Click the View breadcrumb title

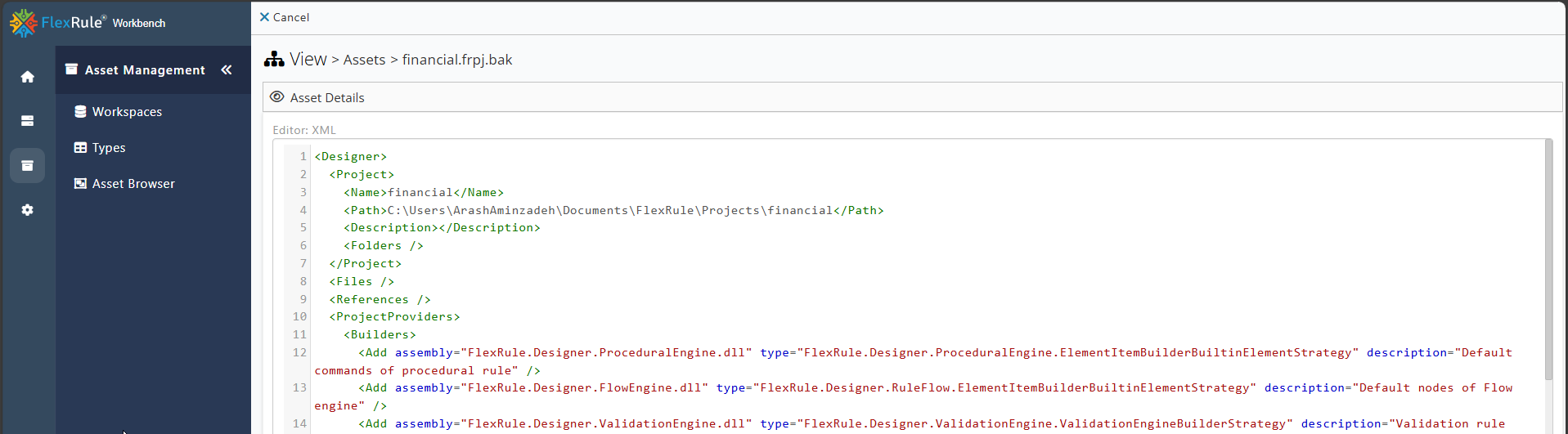(308, 60)
